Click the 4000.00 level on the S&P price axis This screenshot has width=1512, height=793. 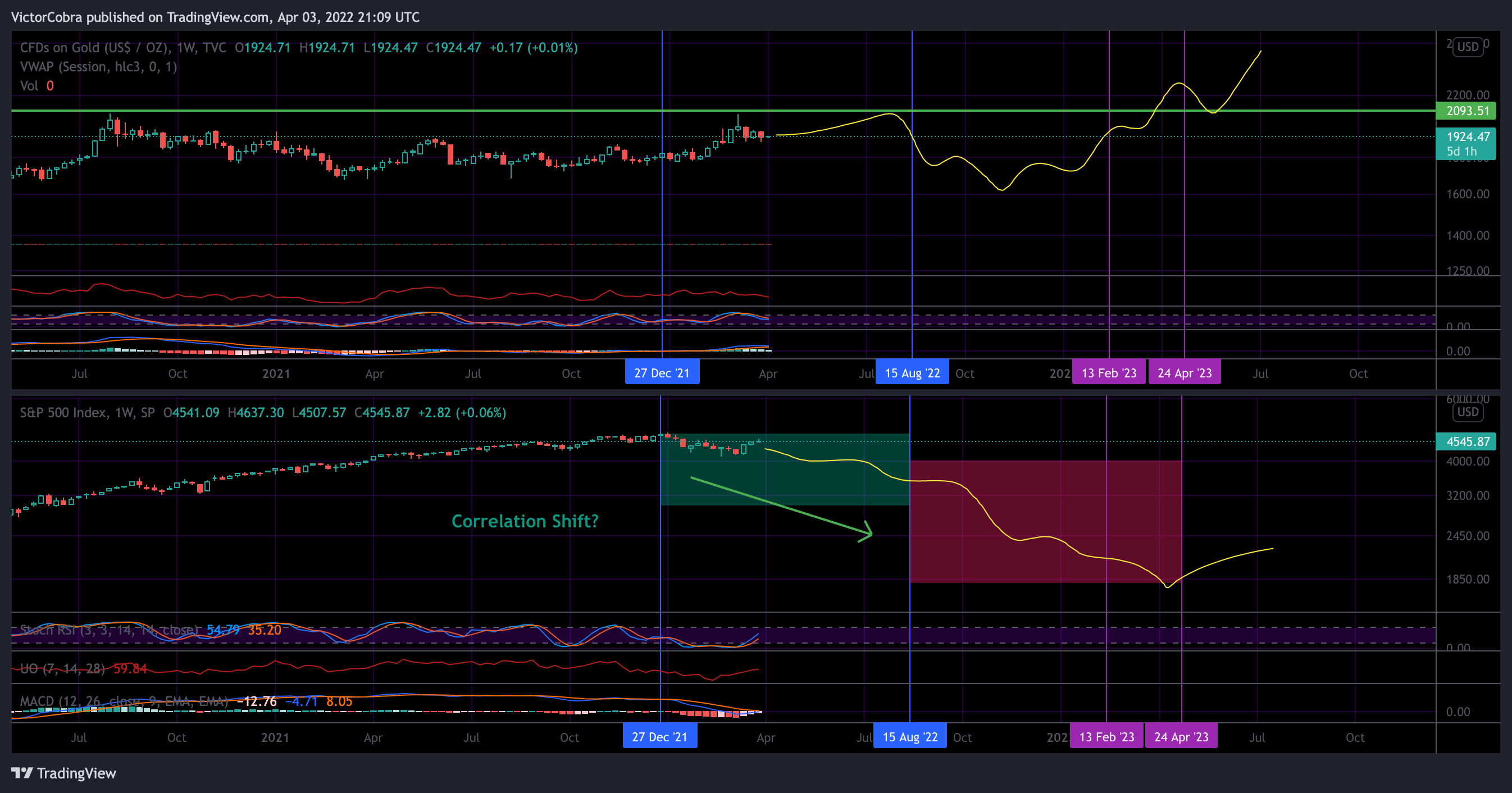pos(1468,461)
